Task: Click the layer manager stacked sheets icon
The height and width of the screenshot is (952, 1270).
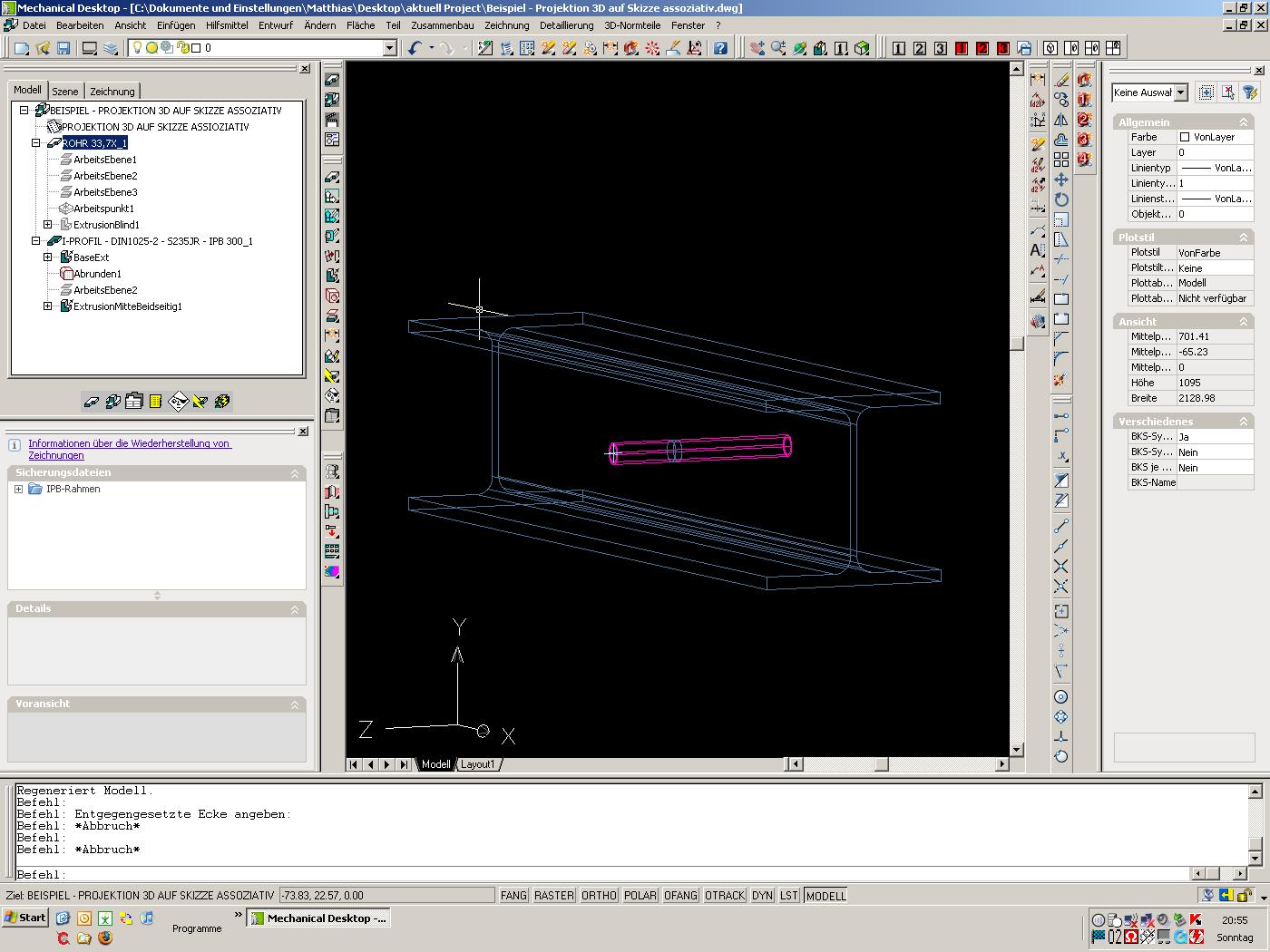Action: click(111, 48)
